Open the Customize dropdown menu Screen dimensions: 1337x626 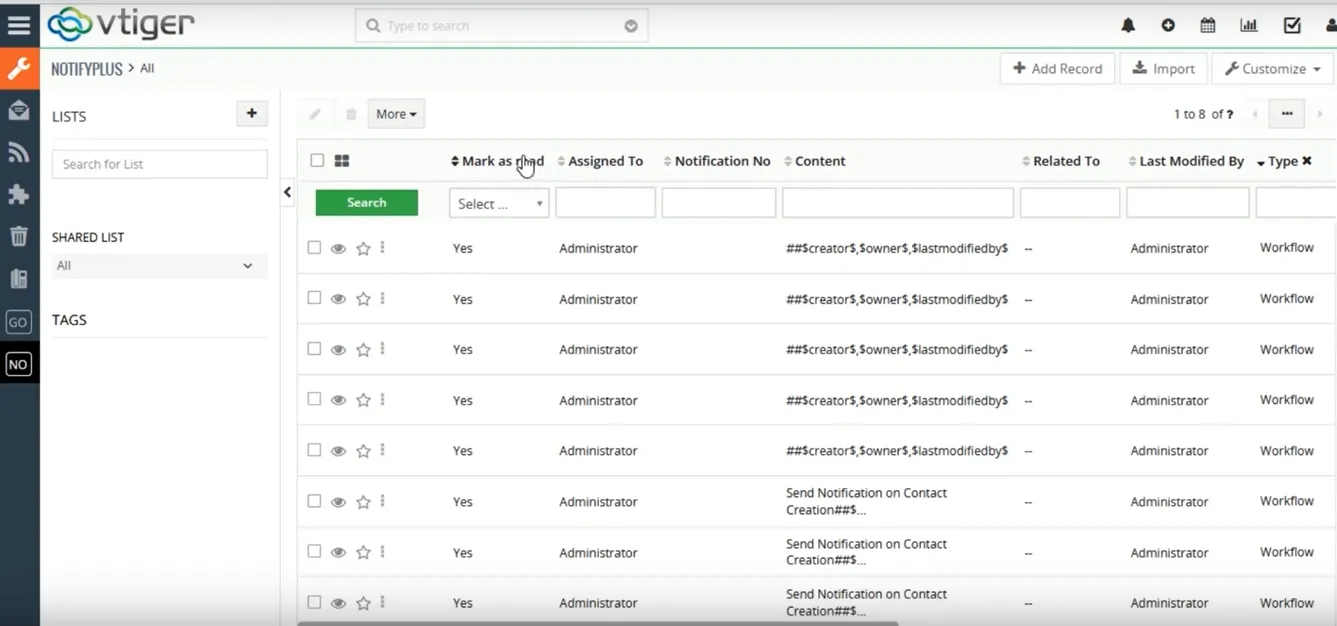[x=1272, y=69]
